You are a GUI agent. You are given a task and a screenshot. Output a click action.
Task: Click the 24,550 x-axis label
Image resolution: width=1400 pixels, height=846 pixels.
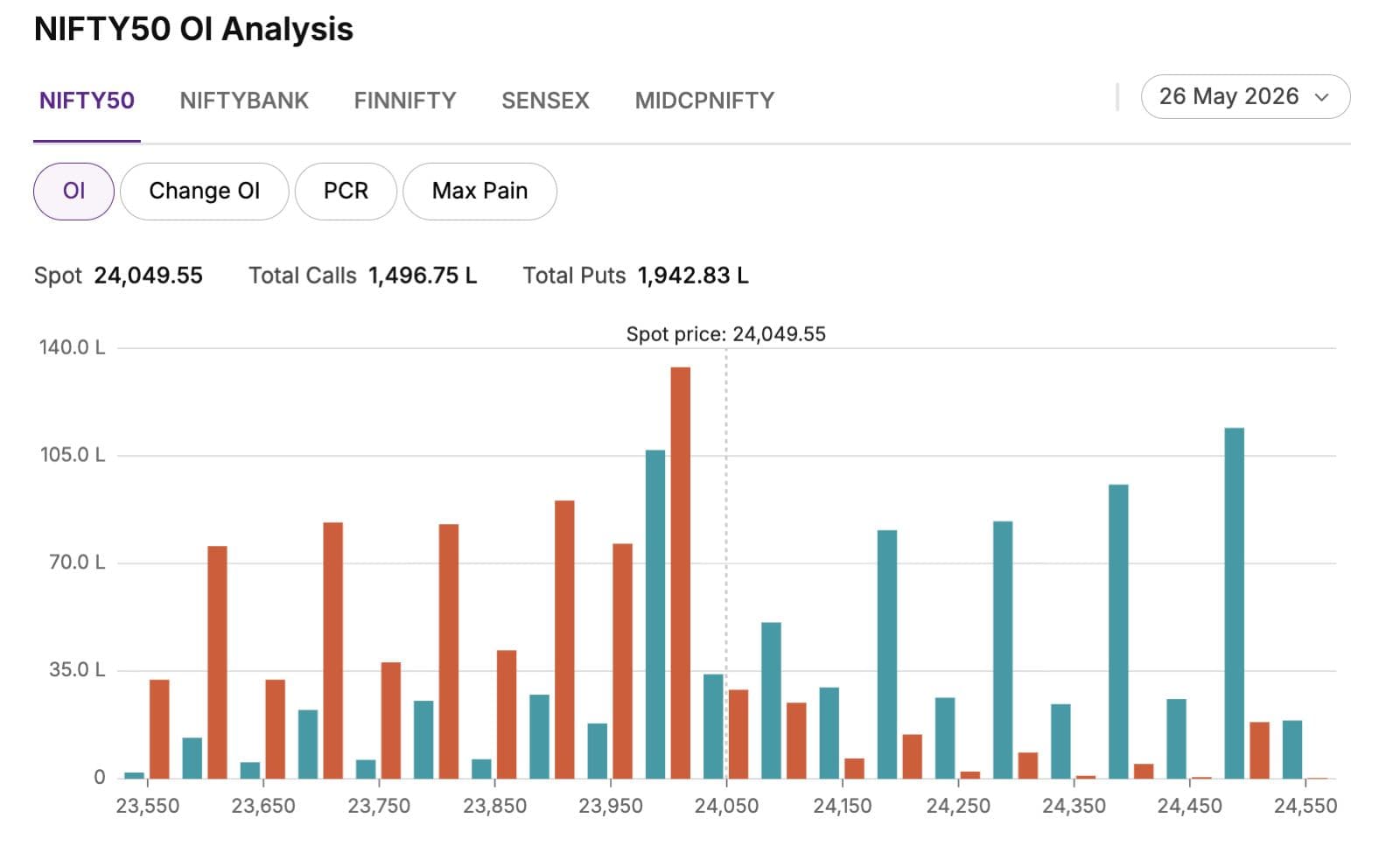click(x=1305, y=806)
